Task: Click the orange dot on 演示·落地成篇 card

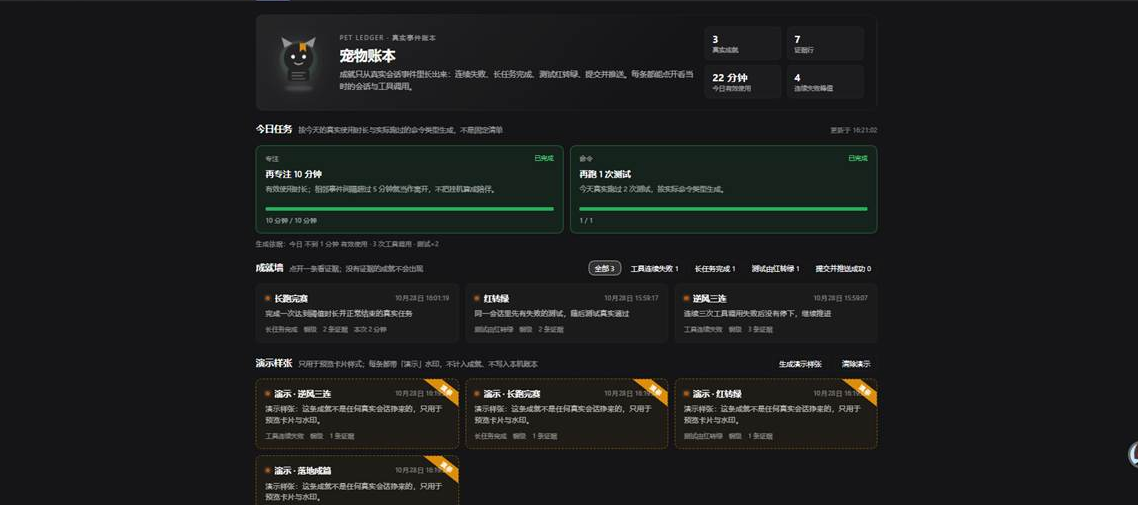Action: pos(267,470)
